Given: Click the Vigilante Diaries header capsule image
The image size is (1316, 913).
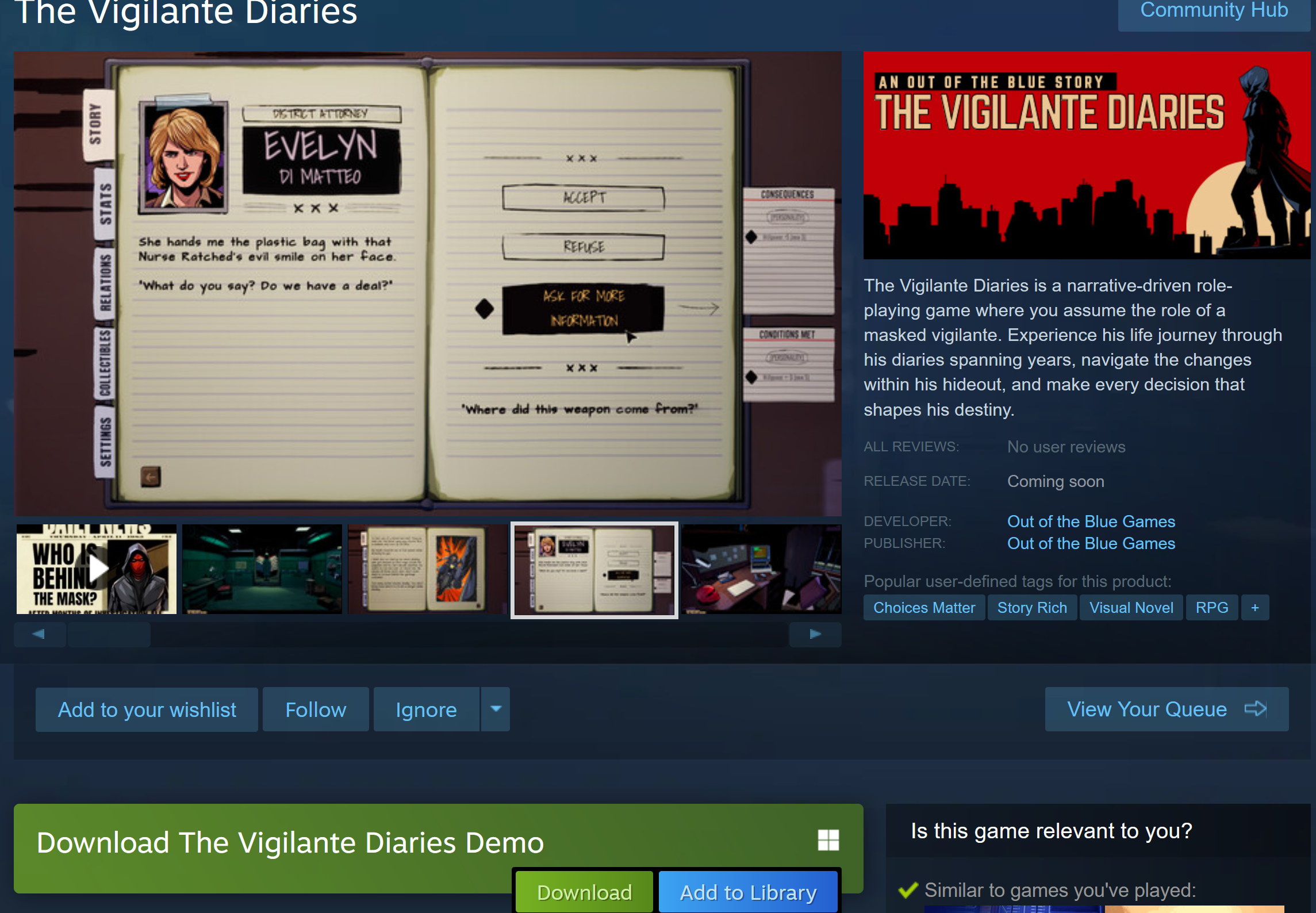Looking at the screenshot, I should pyautogui.click(x=1087, y=155).
